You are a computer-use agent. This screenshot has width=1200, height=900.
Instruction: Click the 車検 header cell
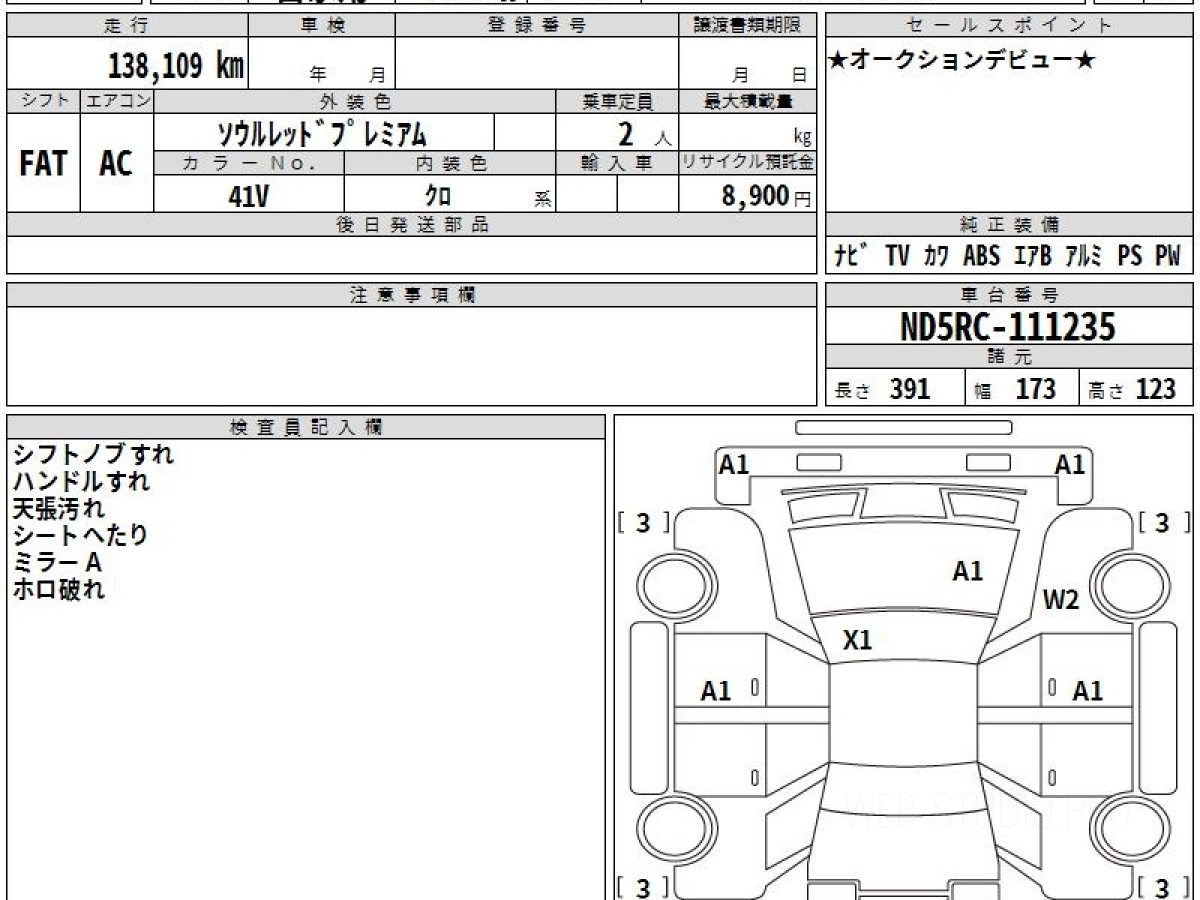[x=321, y=26]
